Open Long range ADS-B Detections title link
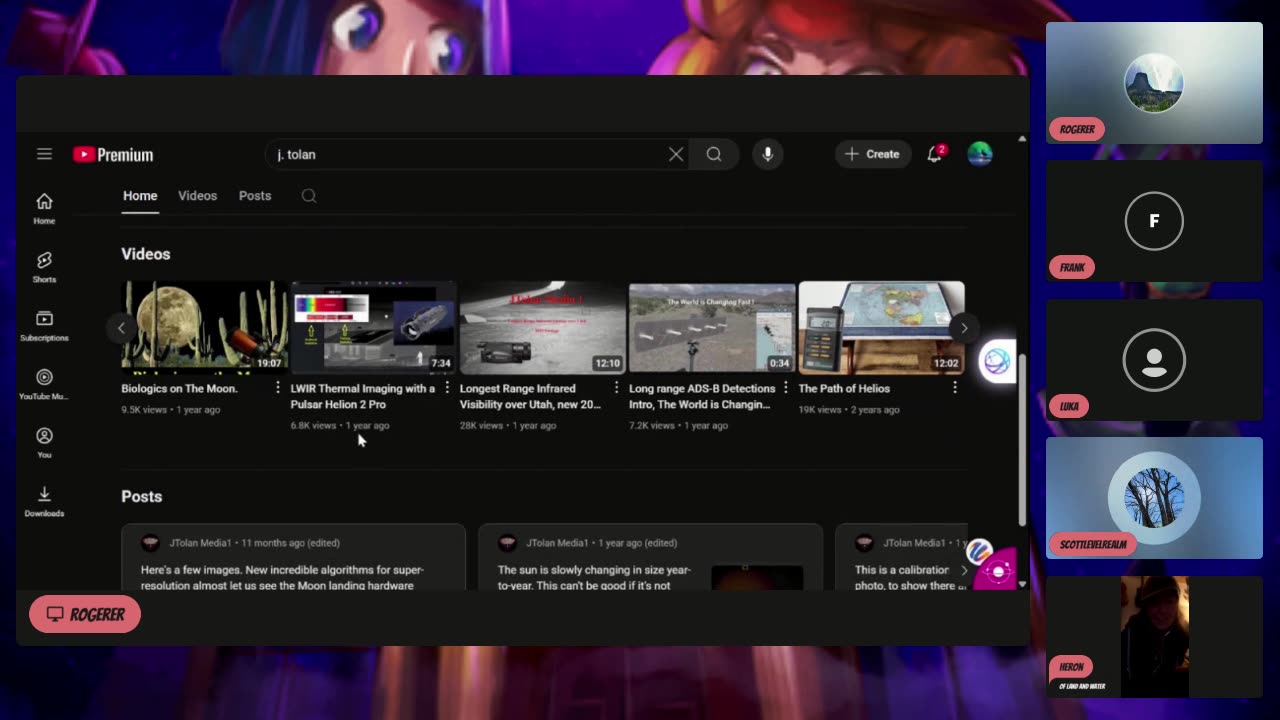 702,396
